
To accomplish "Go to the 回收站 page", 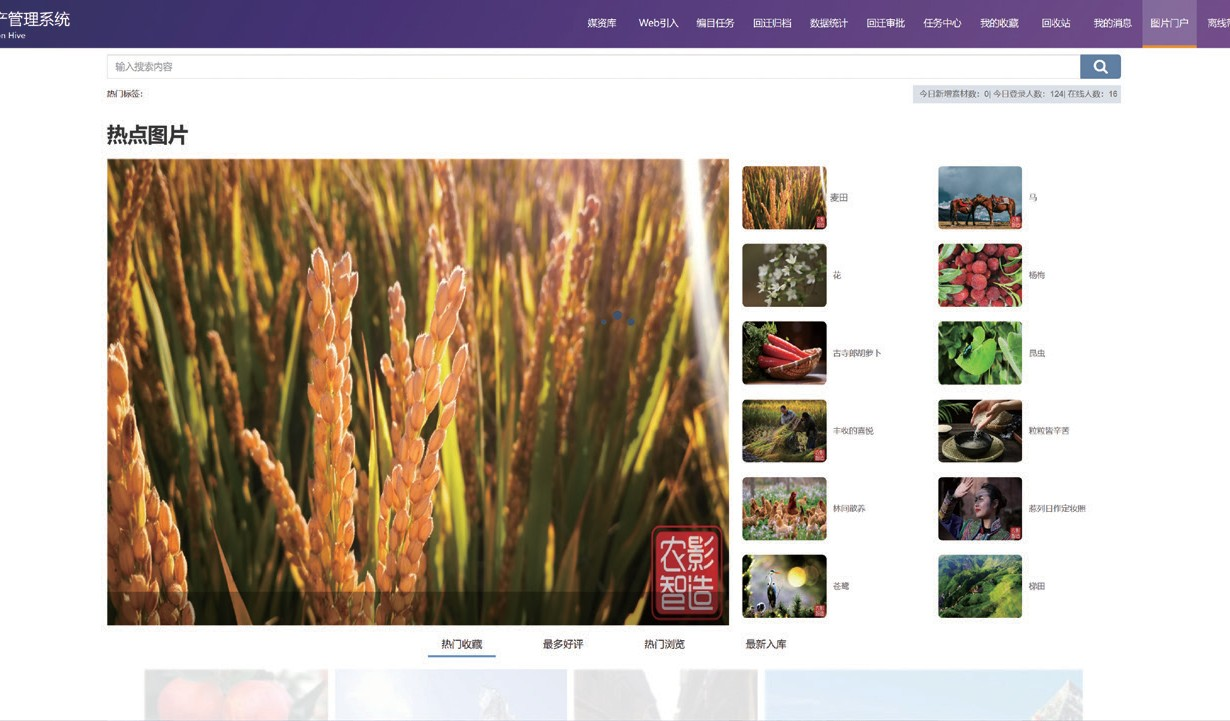I will [x=1055, y=23].
